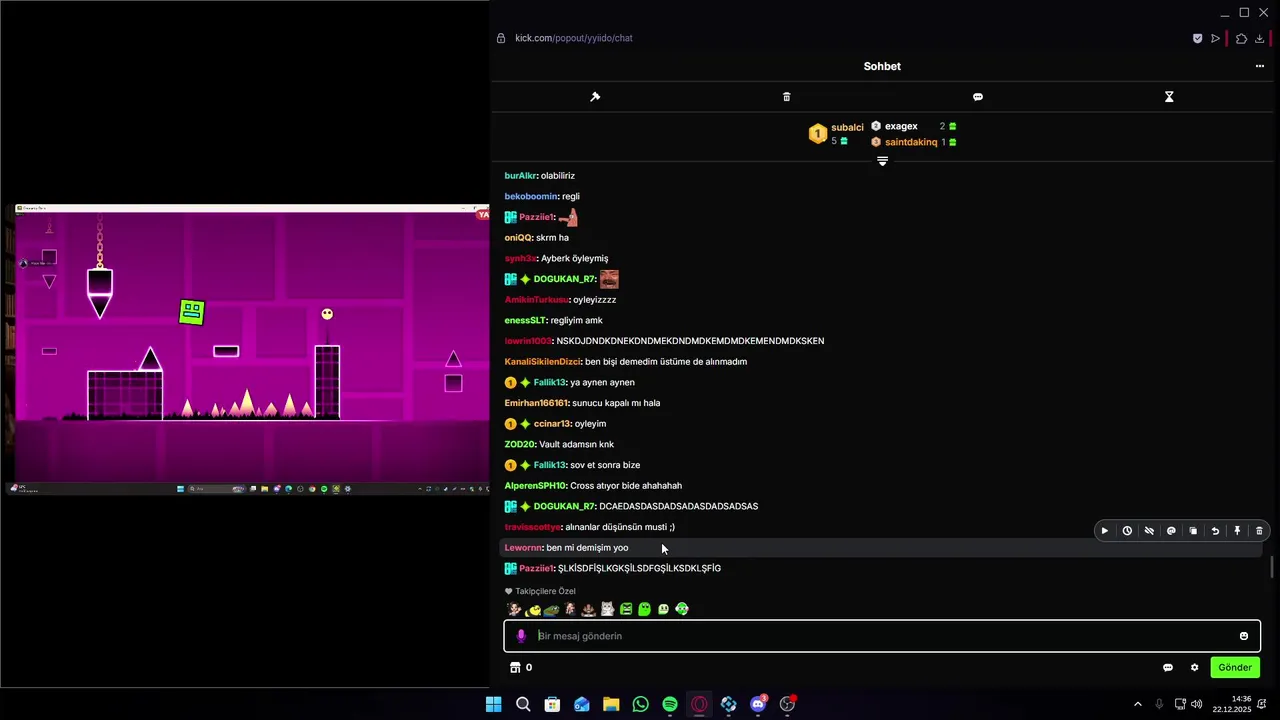Click username Emirhan166161 in chat
Viewport: 1280px width, 720px height.
coord(536,403)
